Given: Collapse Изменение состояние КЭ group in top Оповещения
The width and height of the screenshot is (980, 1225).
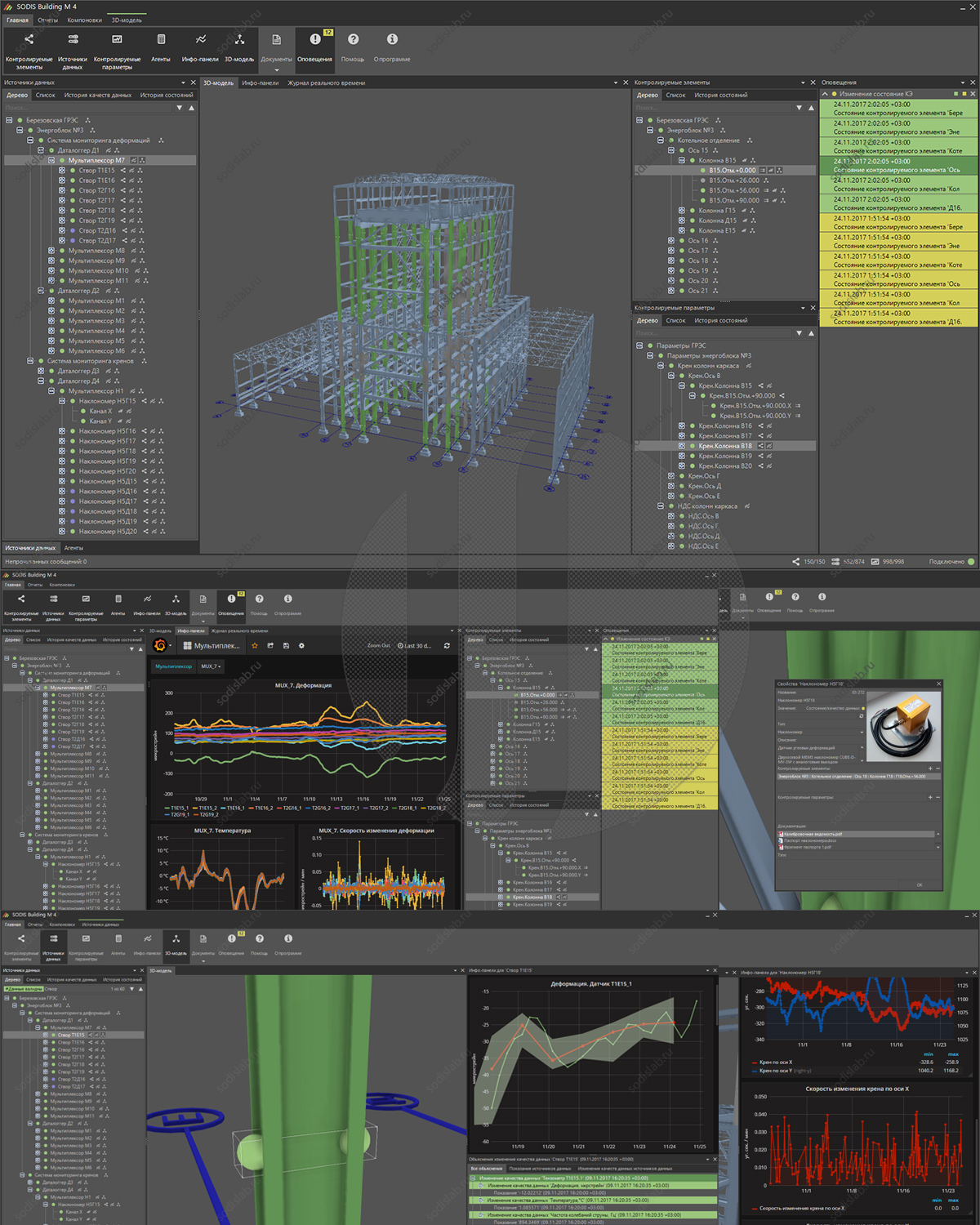Looking at the screenshot, I should tap(824, 94).
